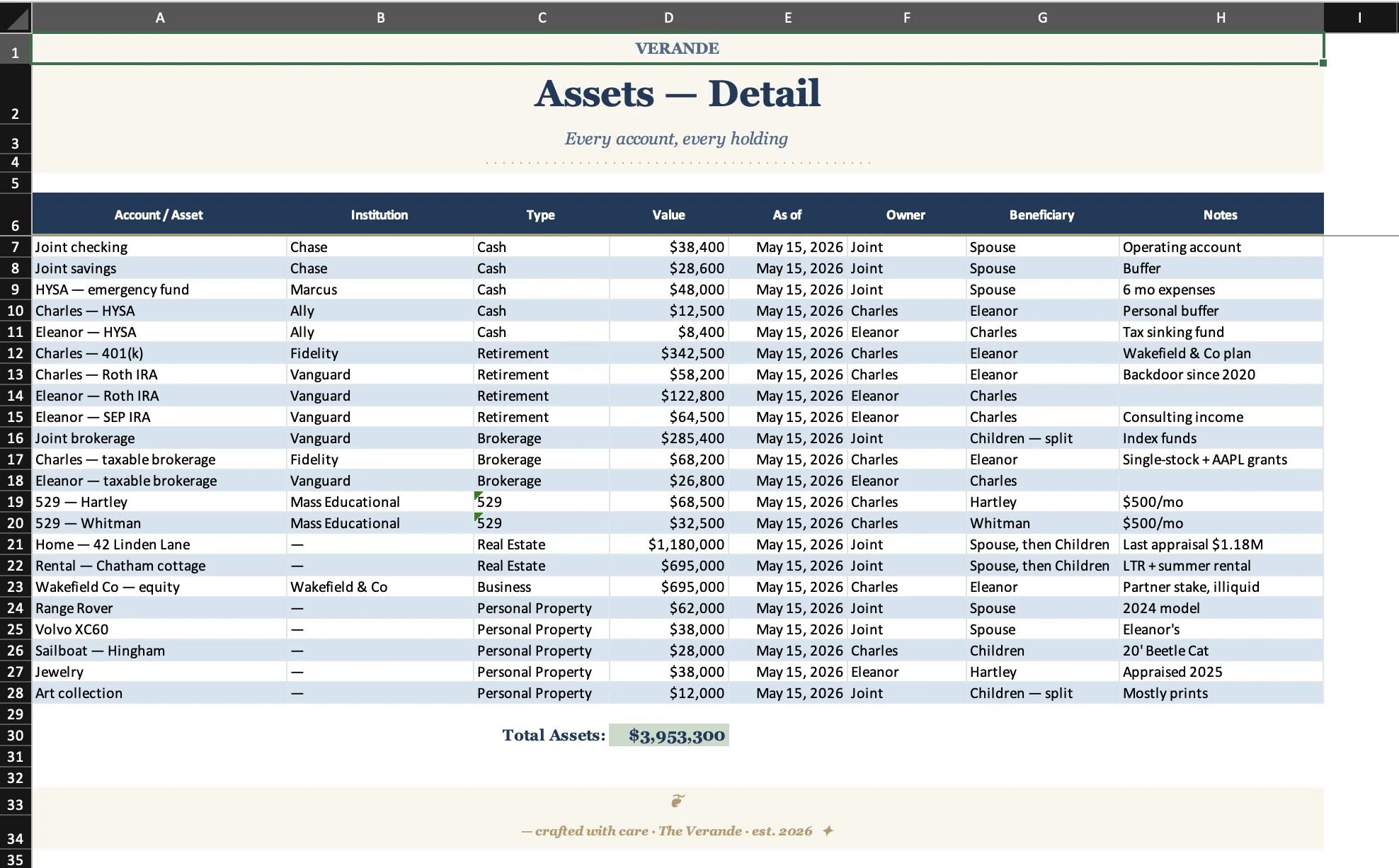
Task: Click "Eleanor's" note in Volvo row
Action: (x=1221, y=629)
